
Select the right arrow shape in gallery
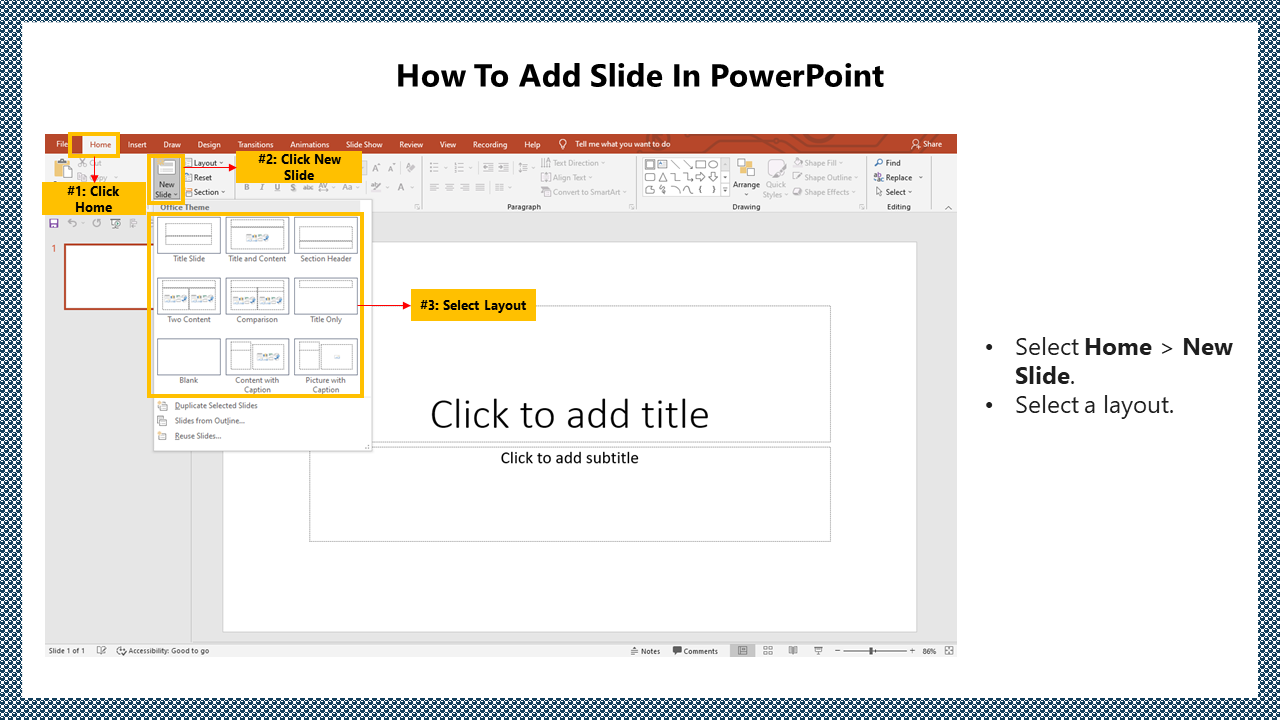click(x=700, y=177)
